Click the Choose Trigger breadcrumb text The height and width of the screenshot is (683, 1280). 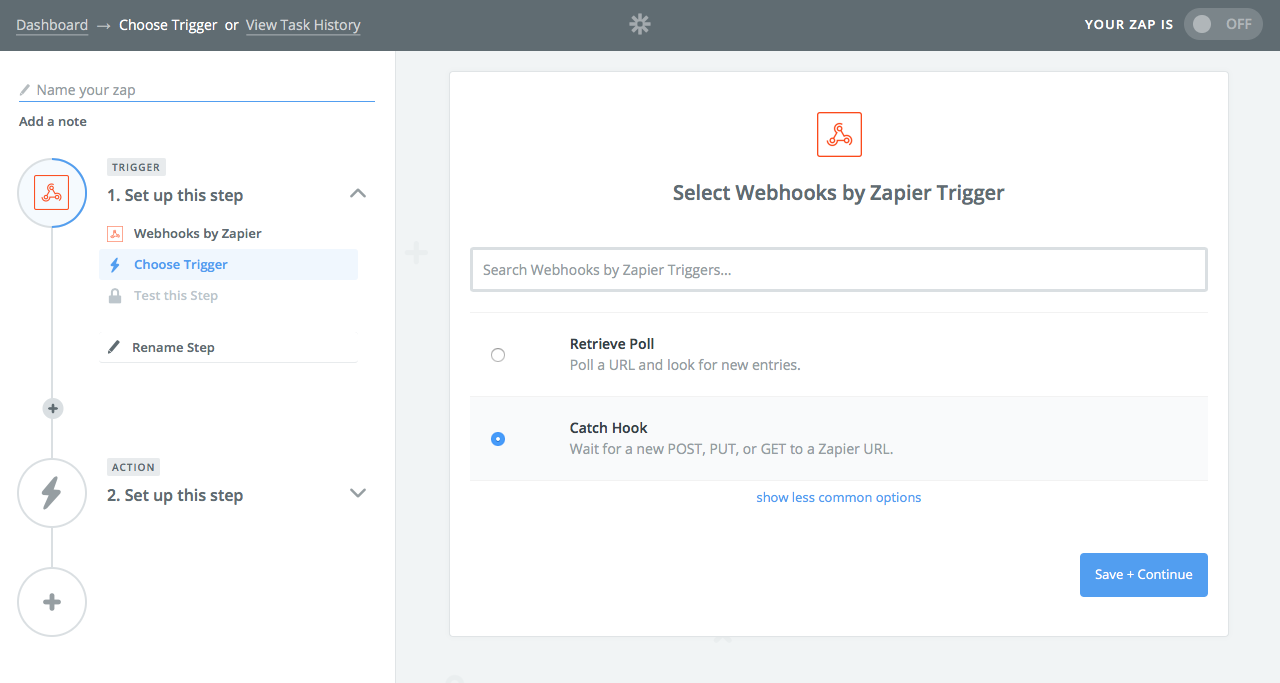tap(168, 25)
